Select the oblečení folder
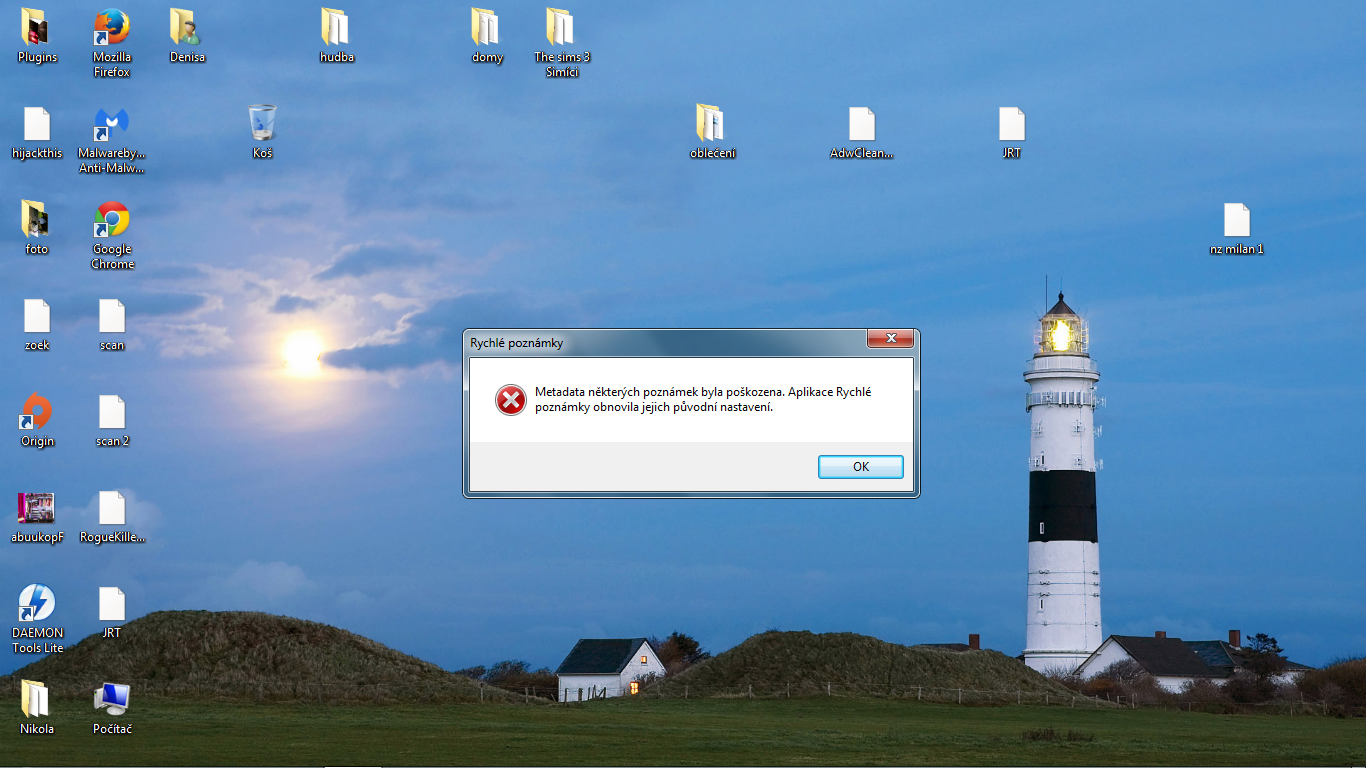The width and height of the screenshot is (1366, 768). coord(712,123)
